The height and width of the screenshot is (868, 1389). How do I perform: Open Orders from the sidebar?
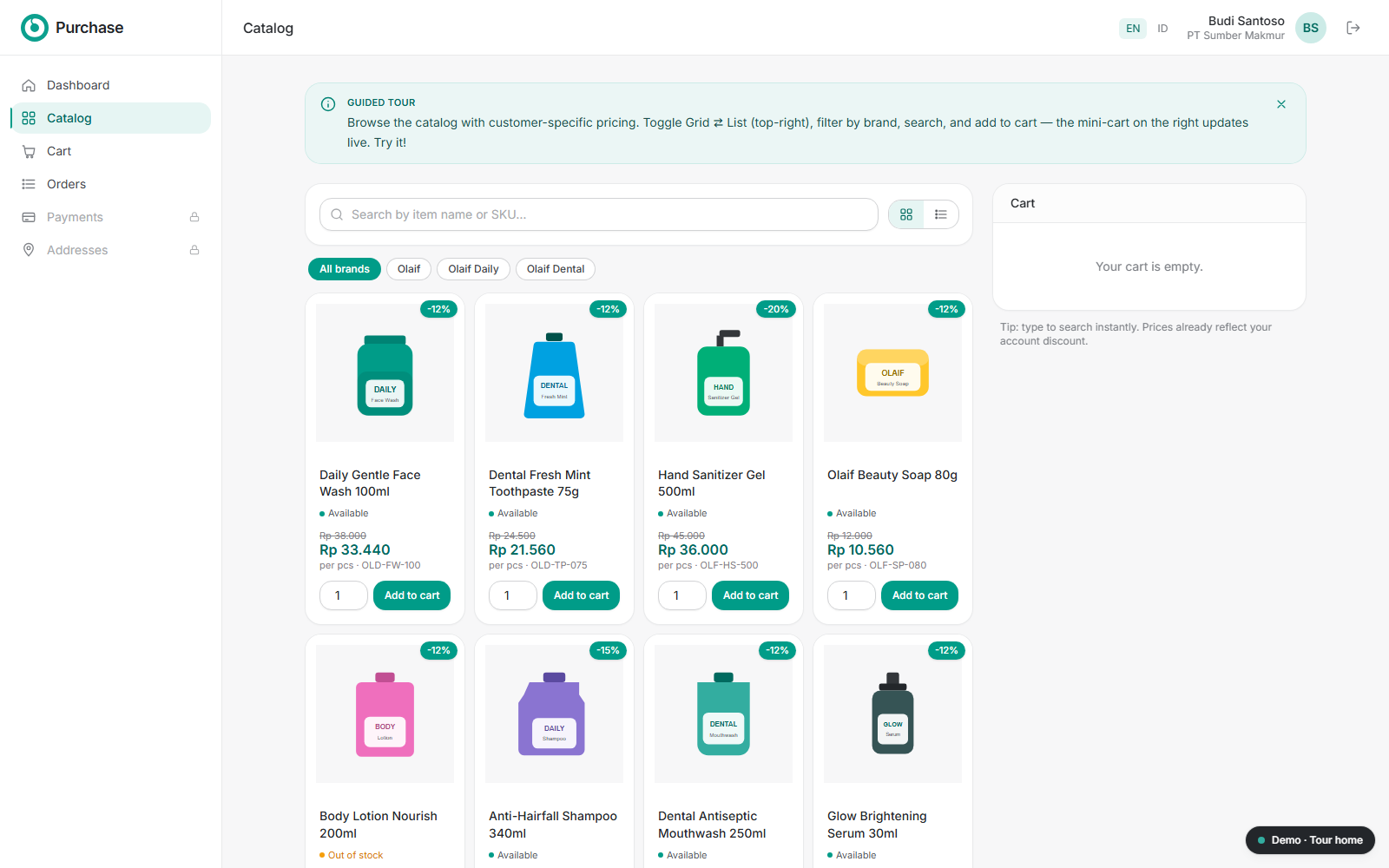110,184
